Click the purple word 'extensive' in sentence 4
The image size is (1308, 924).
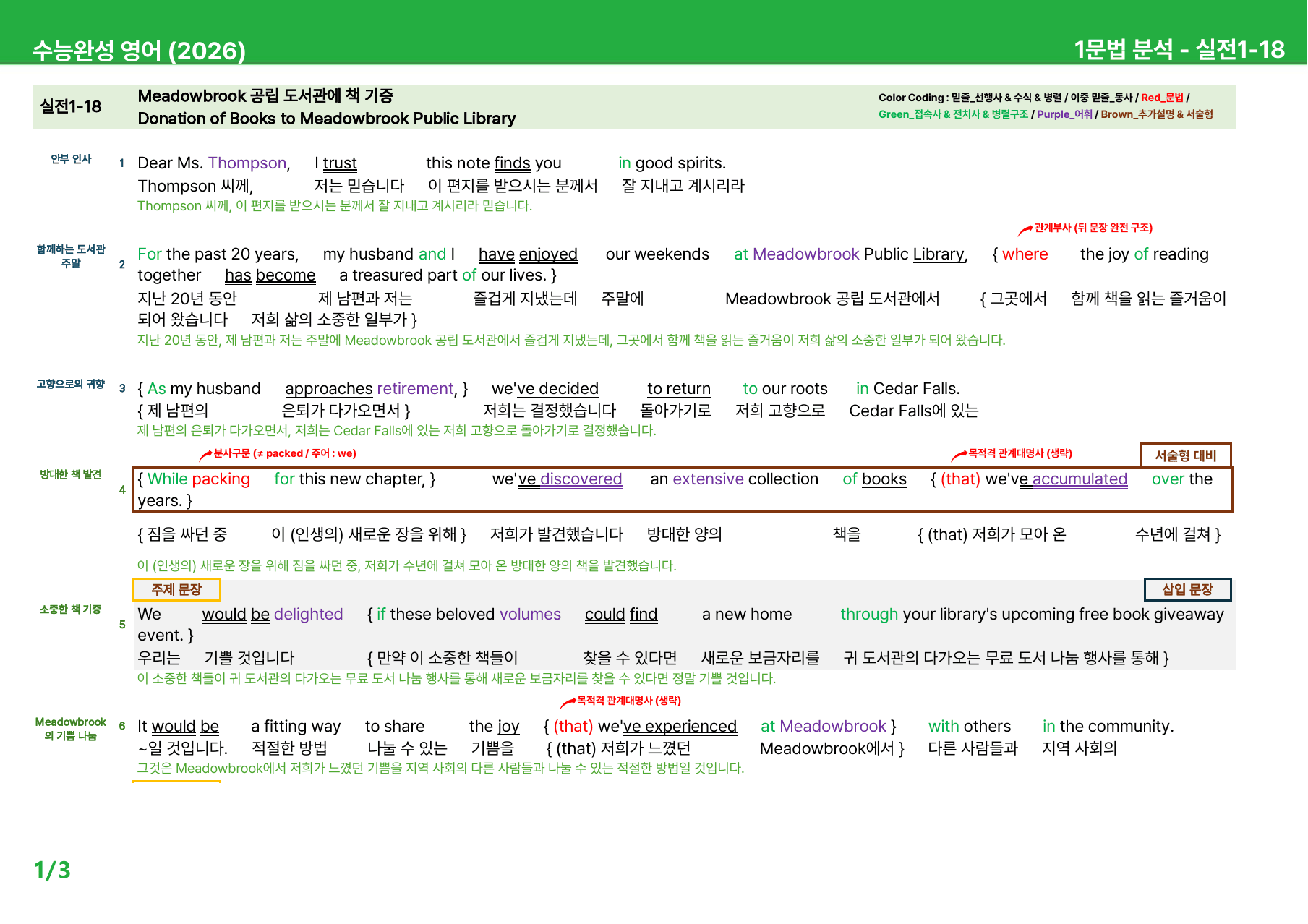click(x=708, y=479)
